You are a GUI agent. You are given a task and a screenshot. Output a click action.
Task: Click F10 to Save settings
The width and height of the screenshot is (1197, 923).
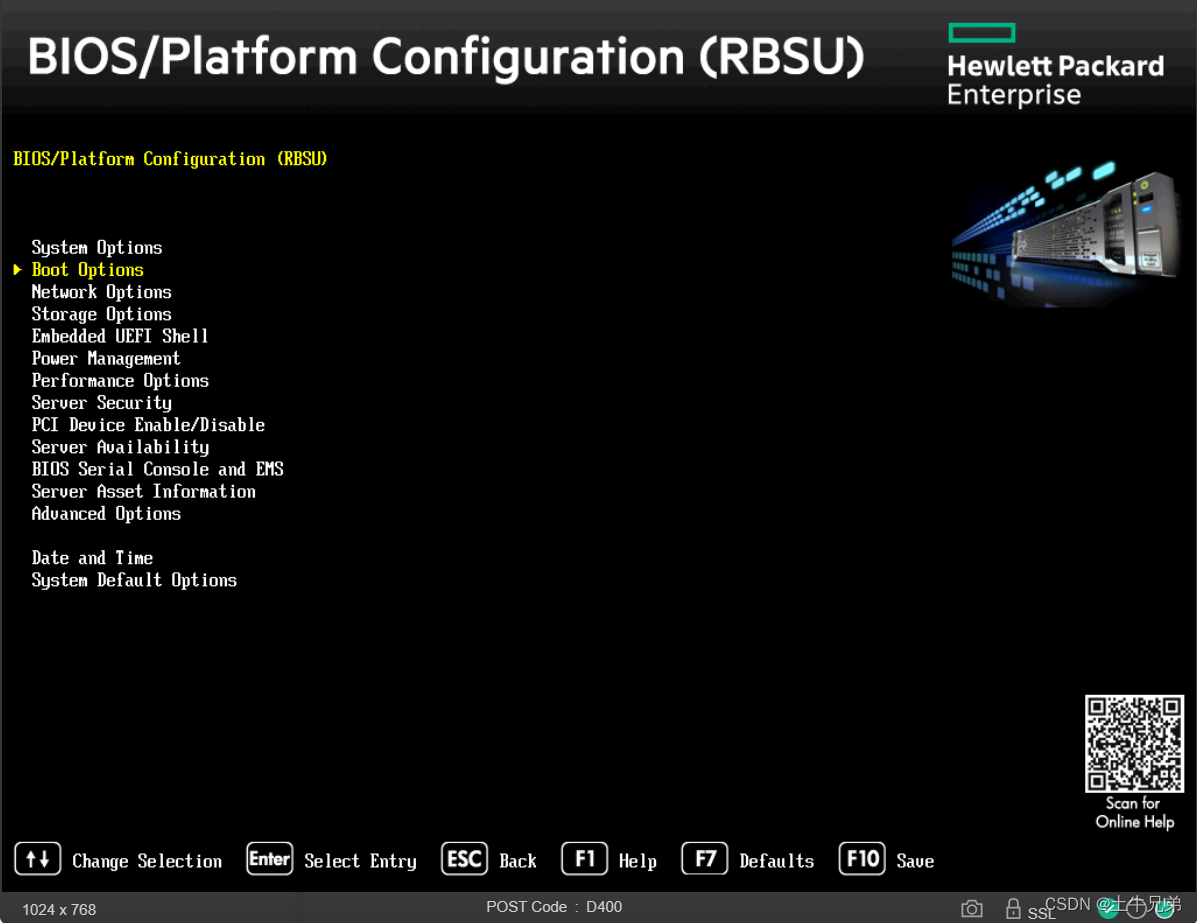click(x=861, y=858)
